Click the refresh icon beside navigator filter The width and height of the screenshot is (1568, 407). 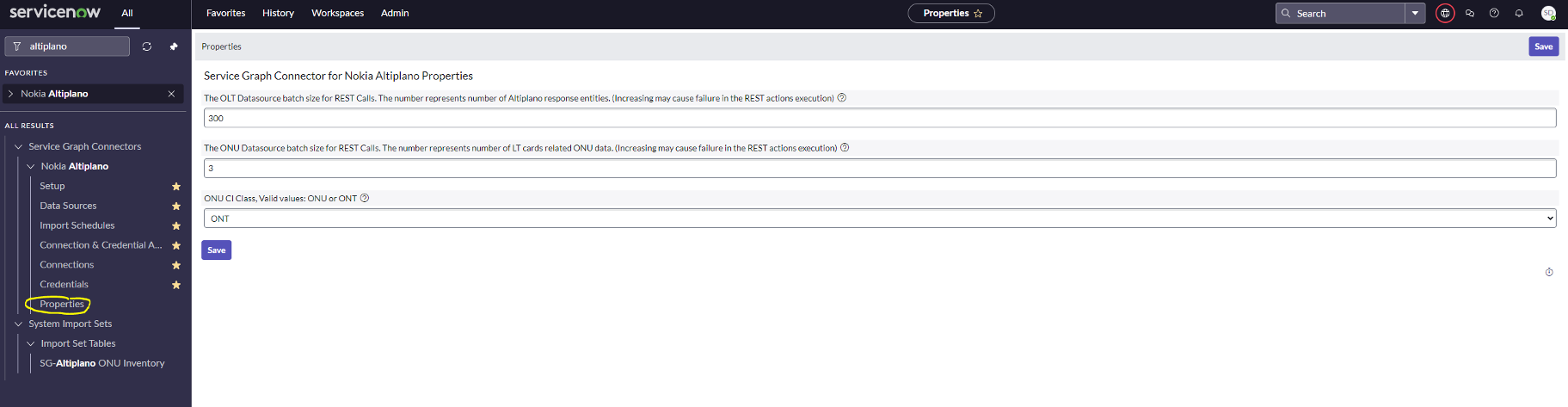click(147, 46)
